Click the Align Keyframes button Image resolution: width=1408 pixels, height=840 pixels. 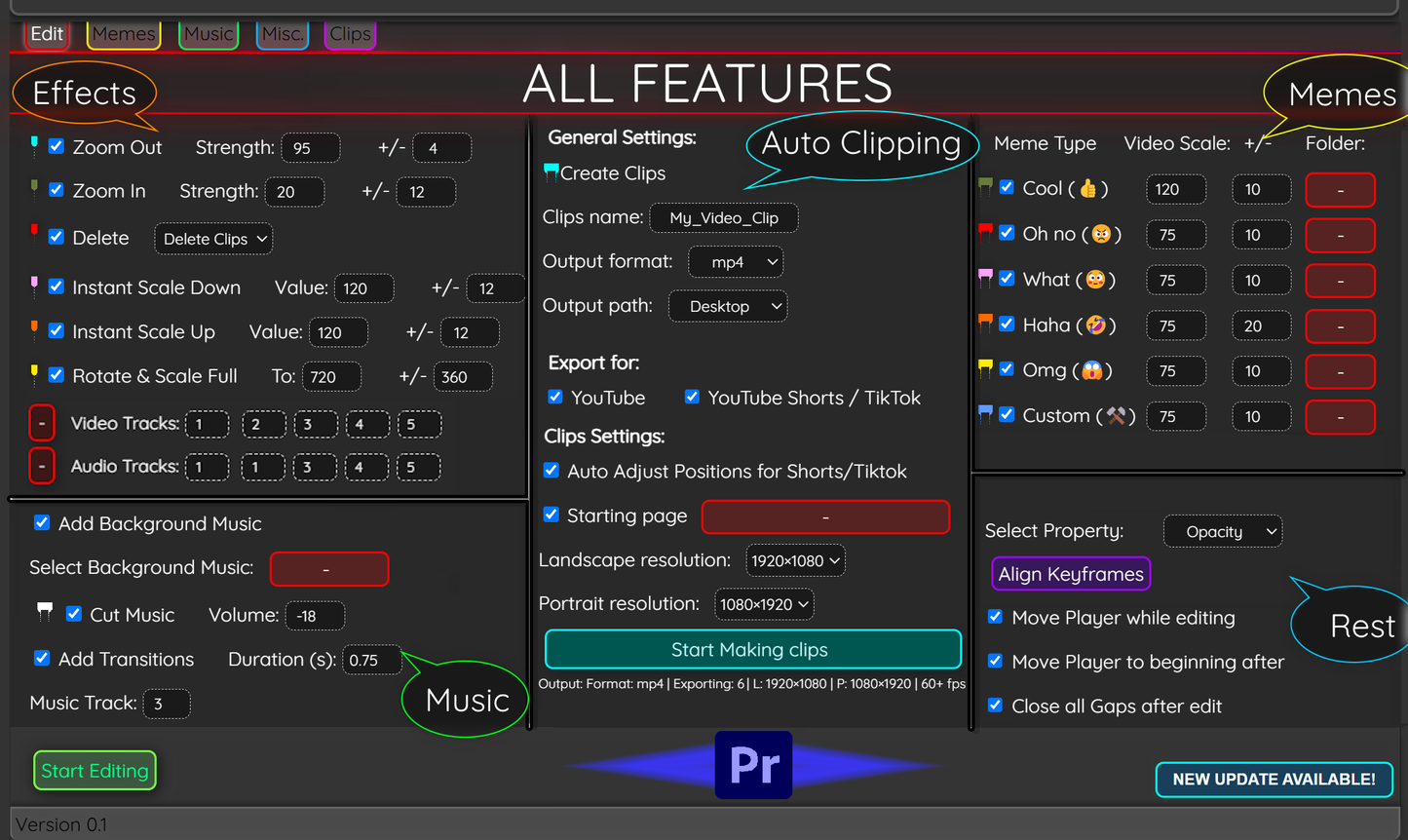[1070, 574]
